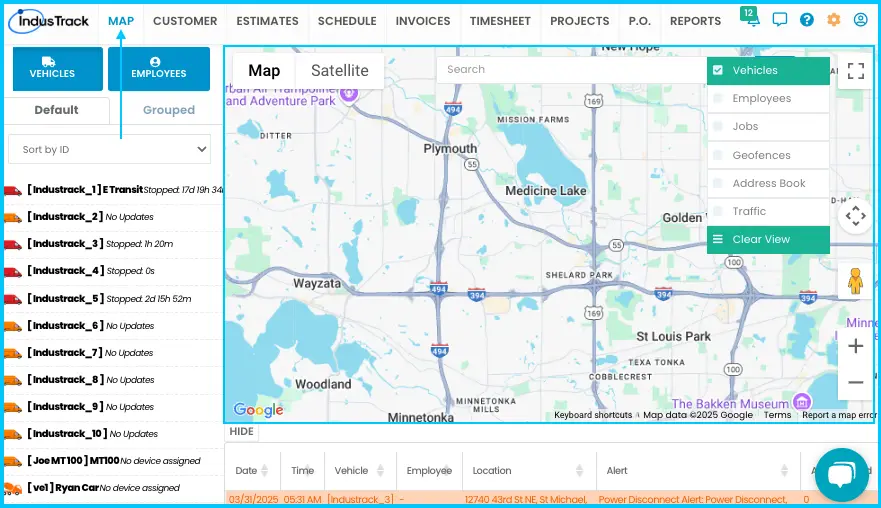The width and height of the screenshot is (881, 508).
Task: Zoom in the map with plus button
Action: [855, 346]
